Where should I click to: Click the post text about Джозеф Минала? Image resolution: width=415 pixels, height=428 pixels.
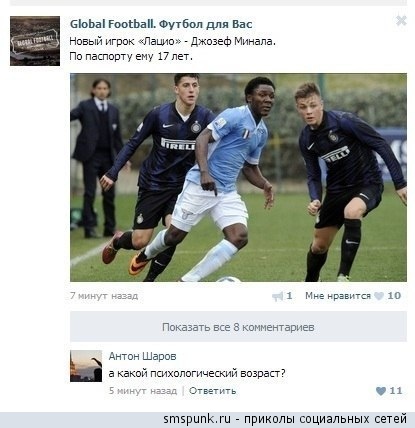coord(172,49)
